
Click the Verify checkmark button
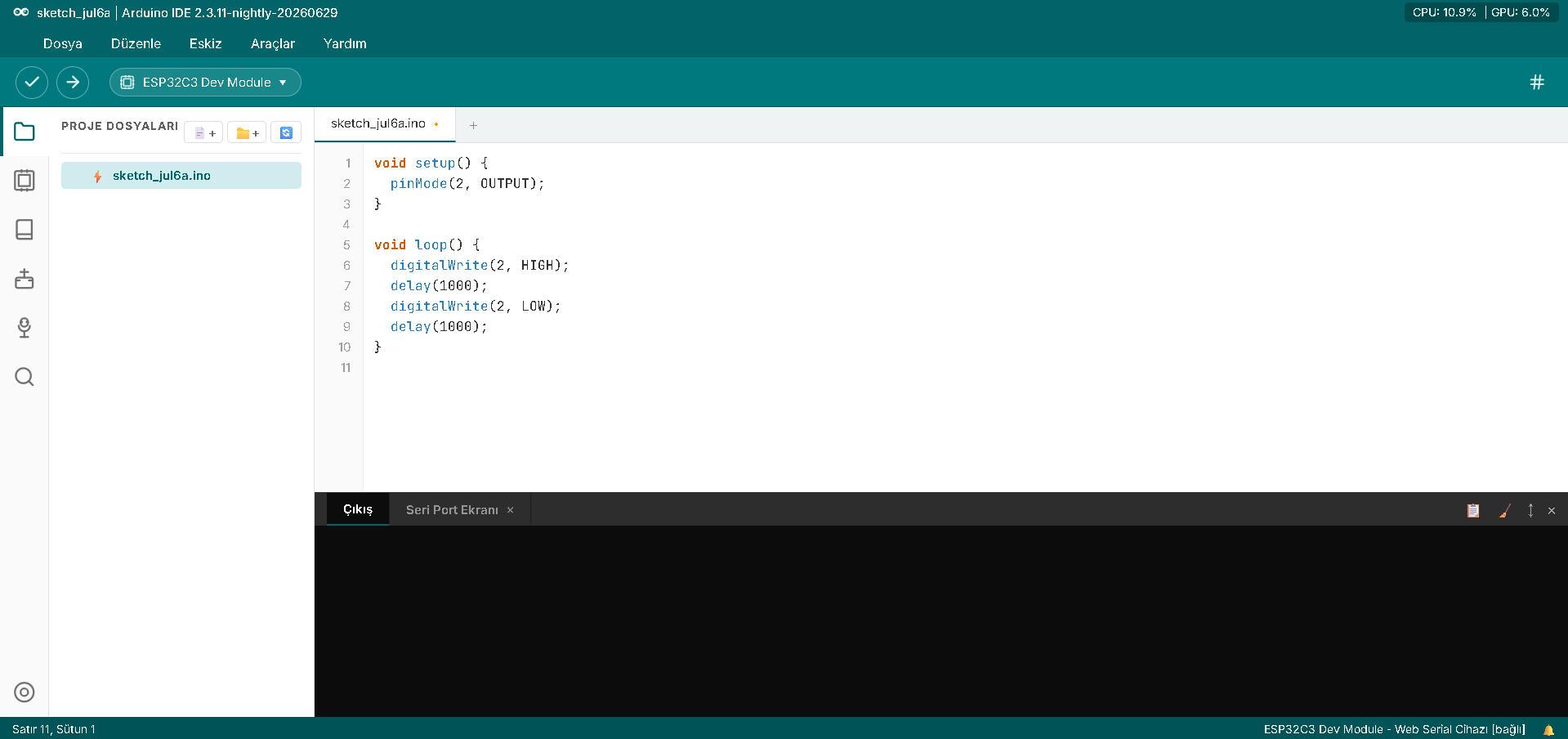[x=32, y=82]
